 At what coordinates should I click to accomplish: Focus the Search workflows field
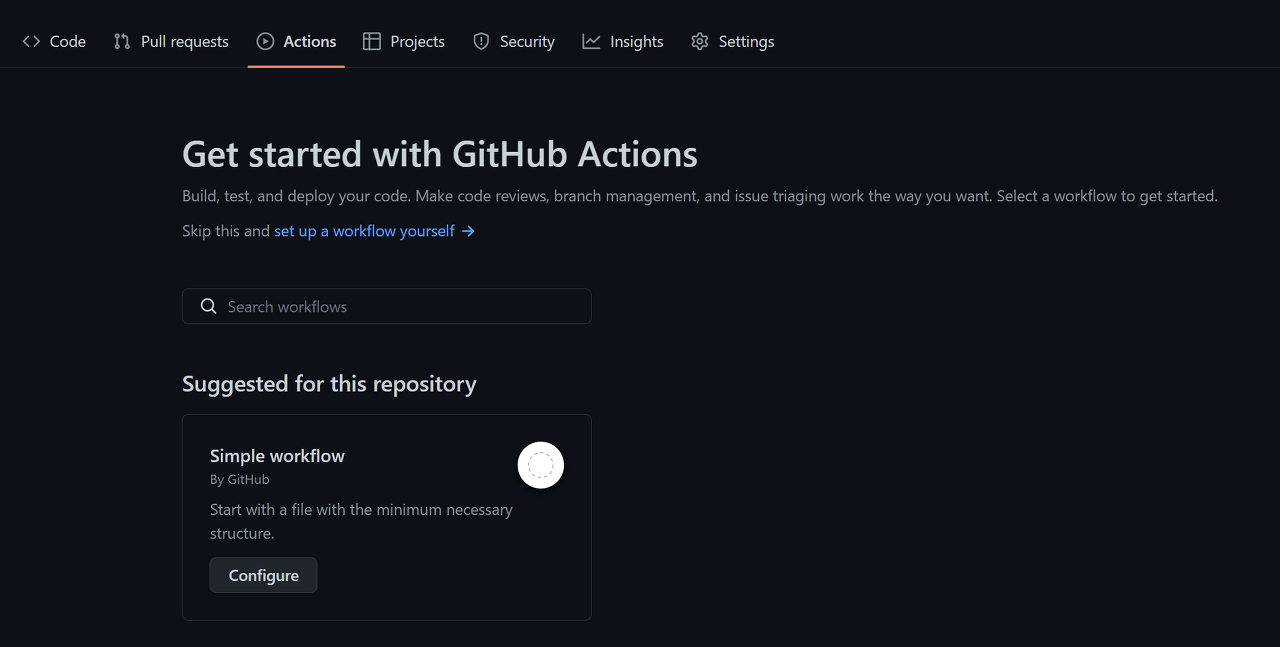[387, 306]
